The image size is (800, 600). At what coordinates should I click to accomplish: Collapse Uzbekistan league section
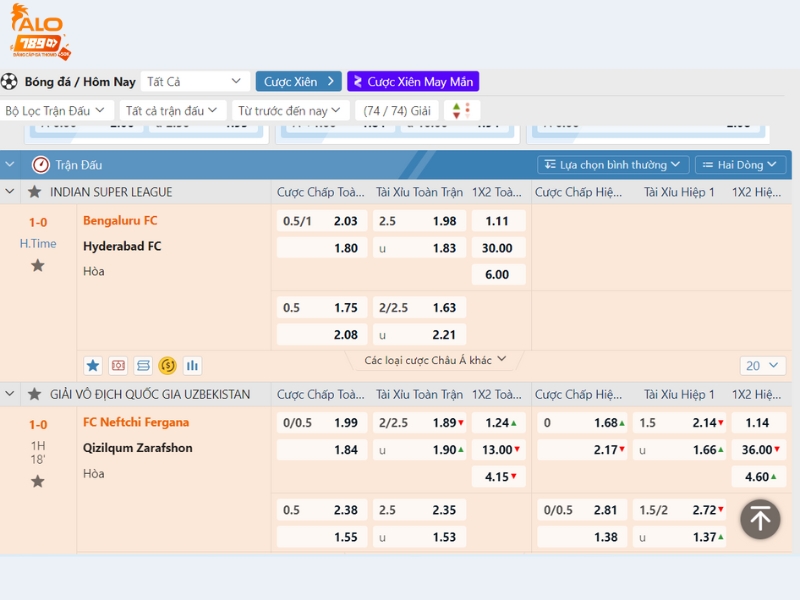[x=10, y=394]
